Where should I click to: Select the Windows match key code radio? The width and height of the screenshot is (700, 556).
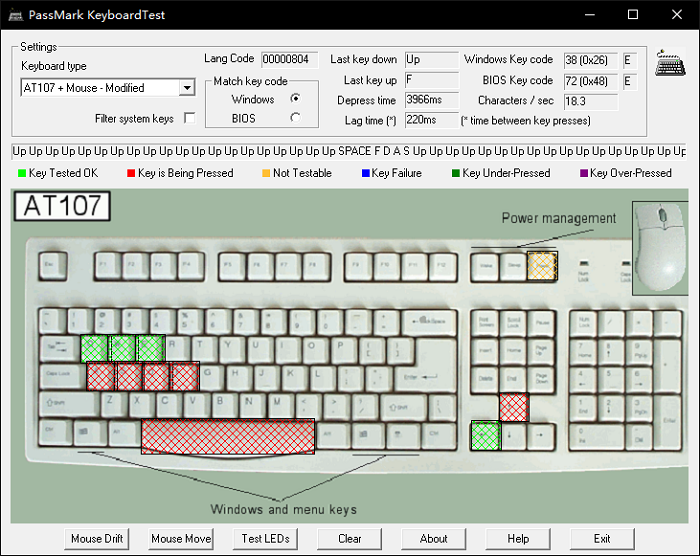pos(295,98)
